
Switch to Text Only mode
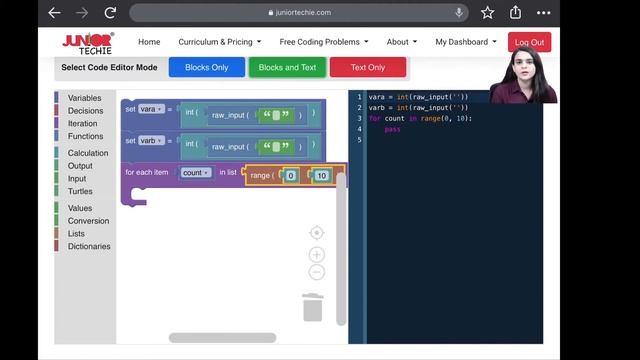[x=368, y=67]
